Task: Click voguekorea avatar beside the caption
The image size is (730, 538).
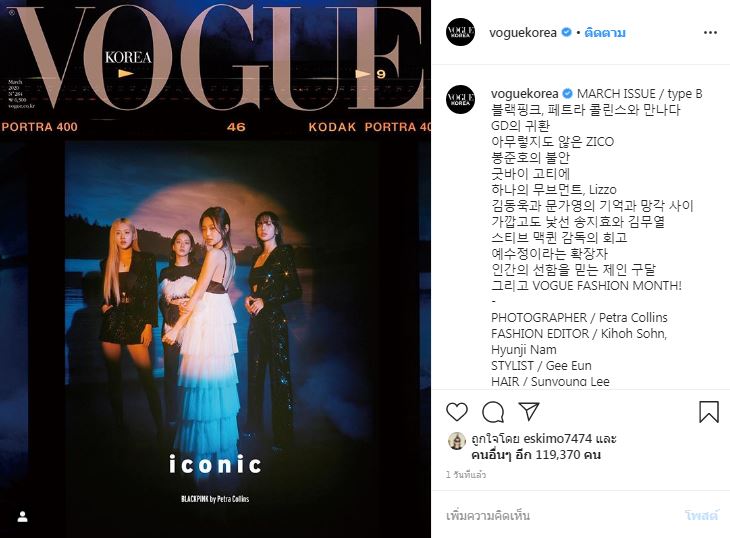Action: (x=460, y=99)
